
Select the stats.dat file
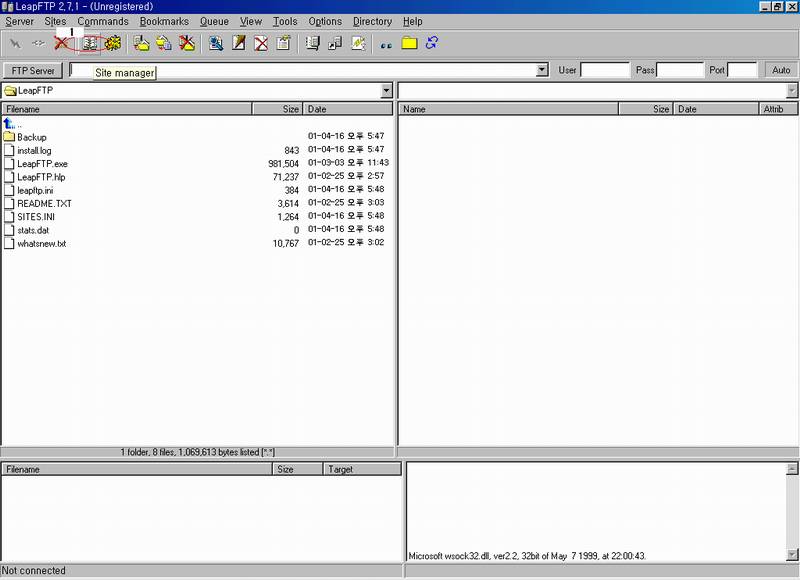click(x=33, y=230)
